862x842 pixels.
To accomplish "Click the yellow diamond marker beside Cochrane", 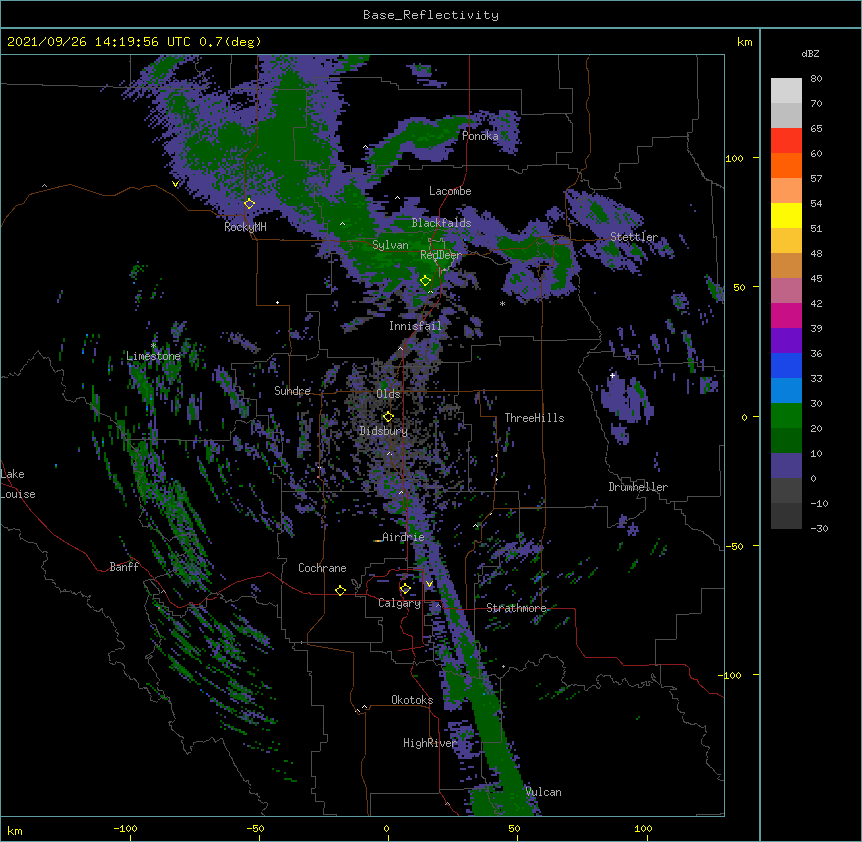I will click(x=340, y=590).
